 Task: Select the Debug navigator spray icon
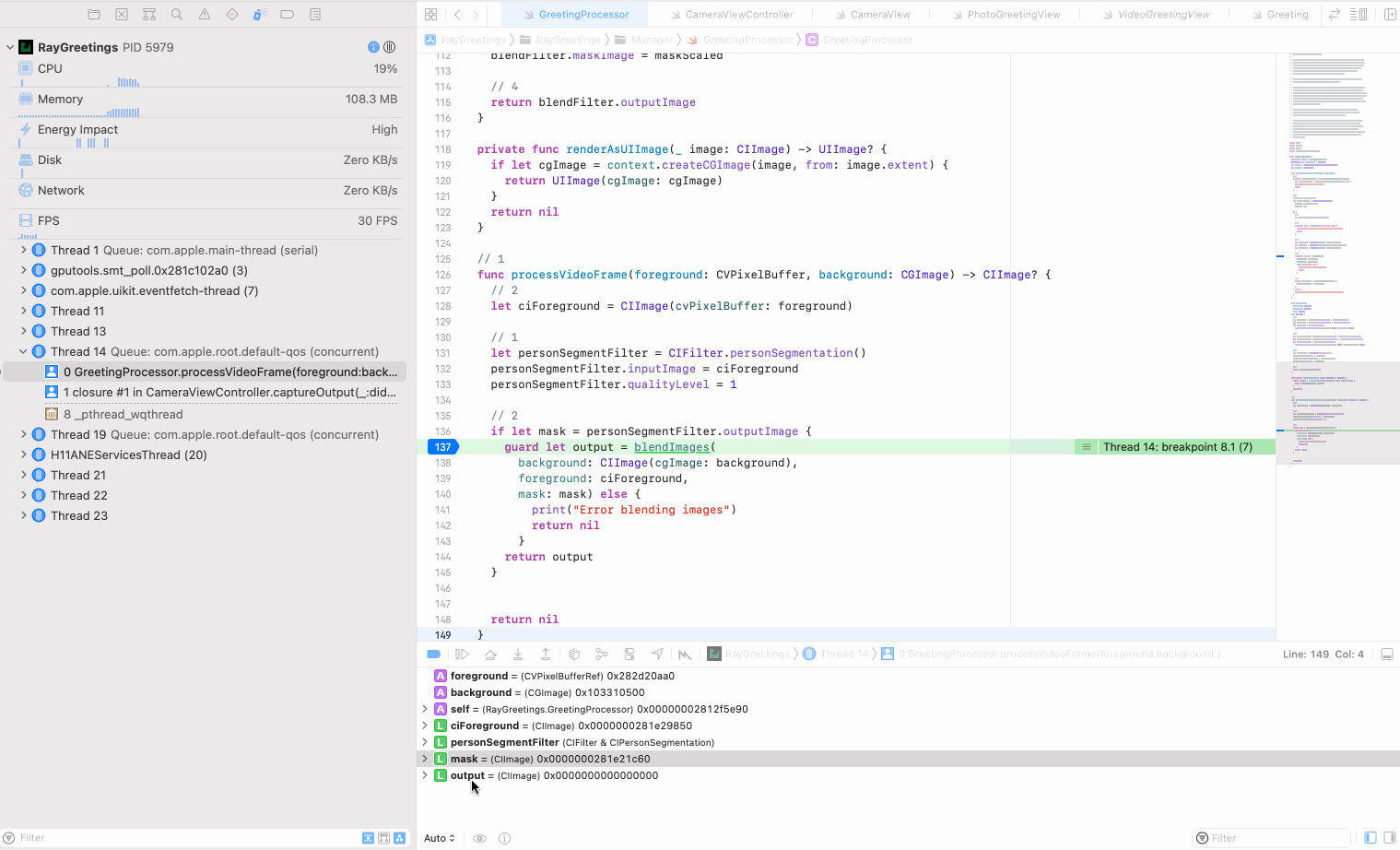(x=260, y=15)
